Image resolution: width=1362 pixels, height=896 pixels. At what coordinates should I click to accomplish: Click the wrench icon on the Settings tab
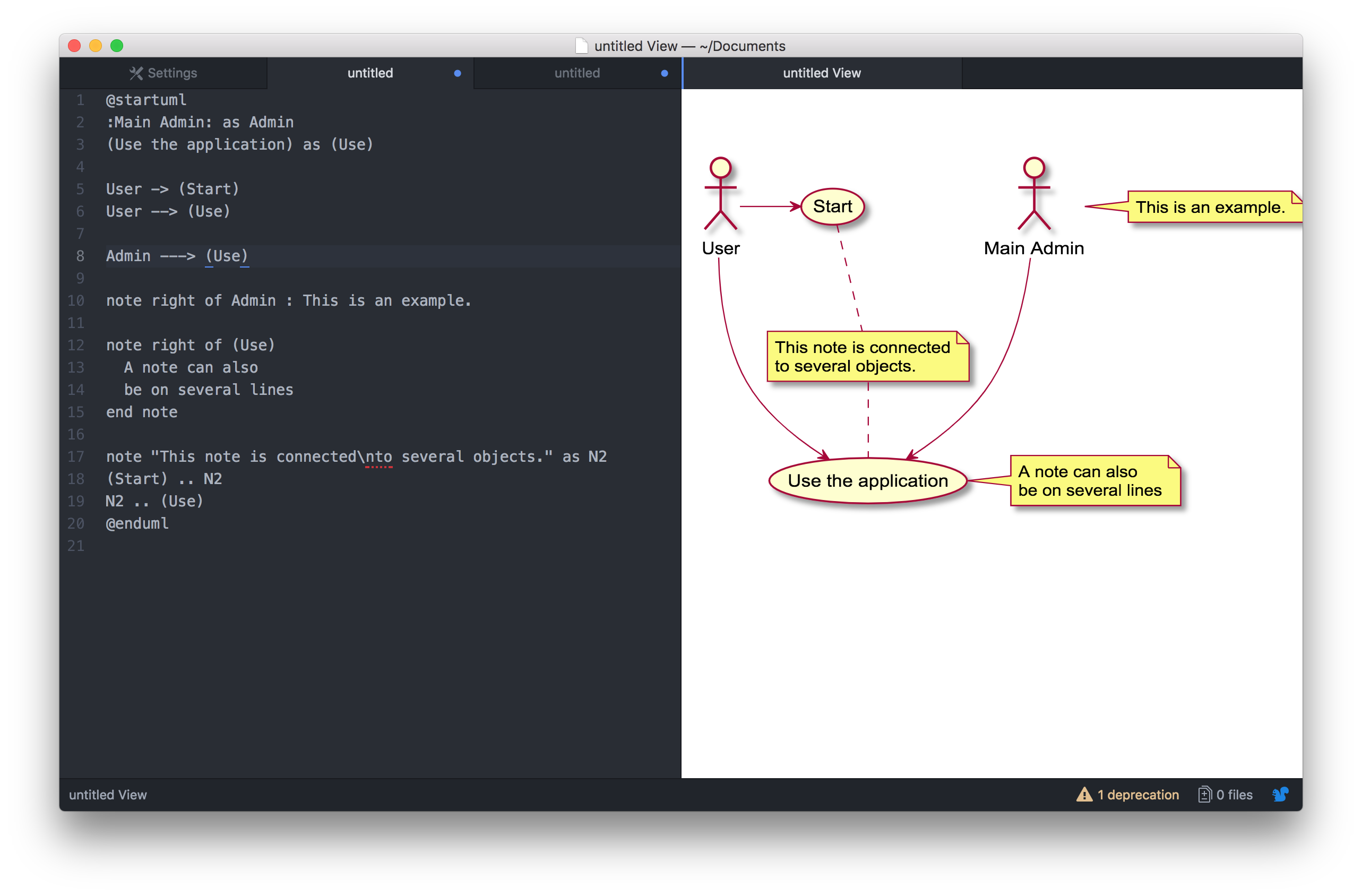(x=136, y=73)
